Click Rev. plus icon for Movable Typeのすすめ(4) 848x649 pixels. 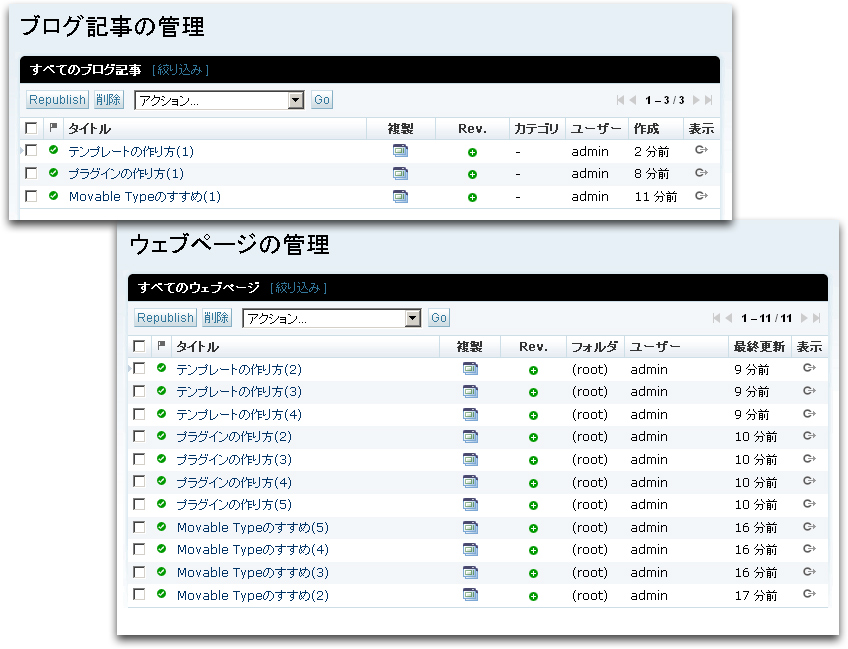[533, 551]
